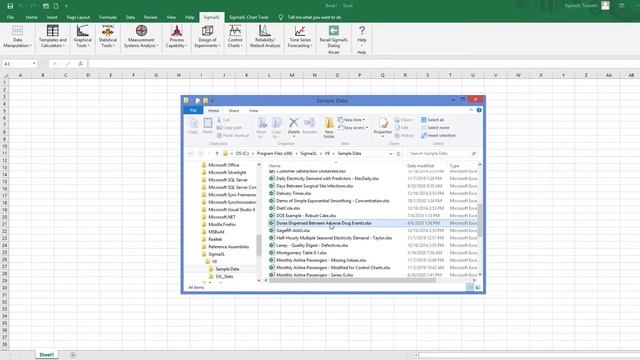
Task: Open the Excel File tab
Action: [10, 17]
